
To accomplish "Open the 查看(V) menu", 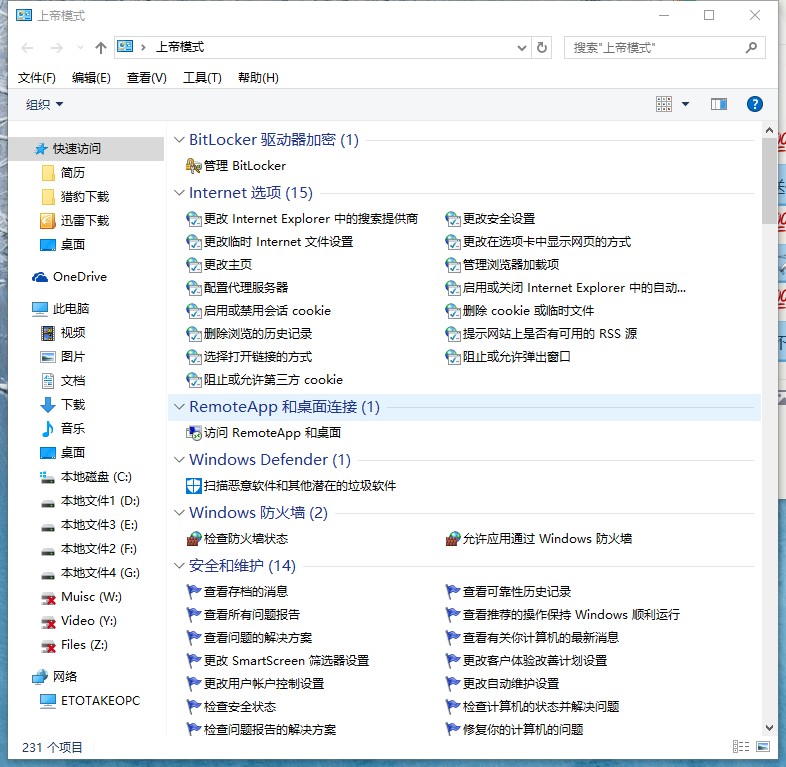I will click(146, 78).
